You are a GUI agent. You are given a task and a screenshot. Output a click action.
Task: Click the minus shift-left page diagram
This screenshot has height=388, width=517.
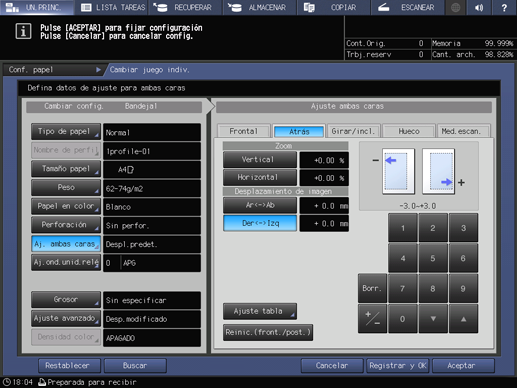398,171
